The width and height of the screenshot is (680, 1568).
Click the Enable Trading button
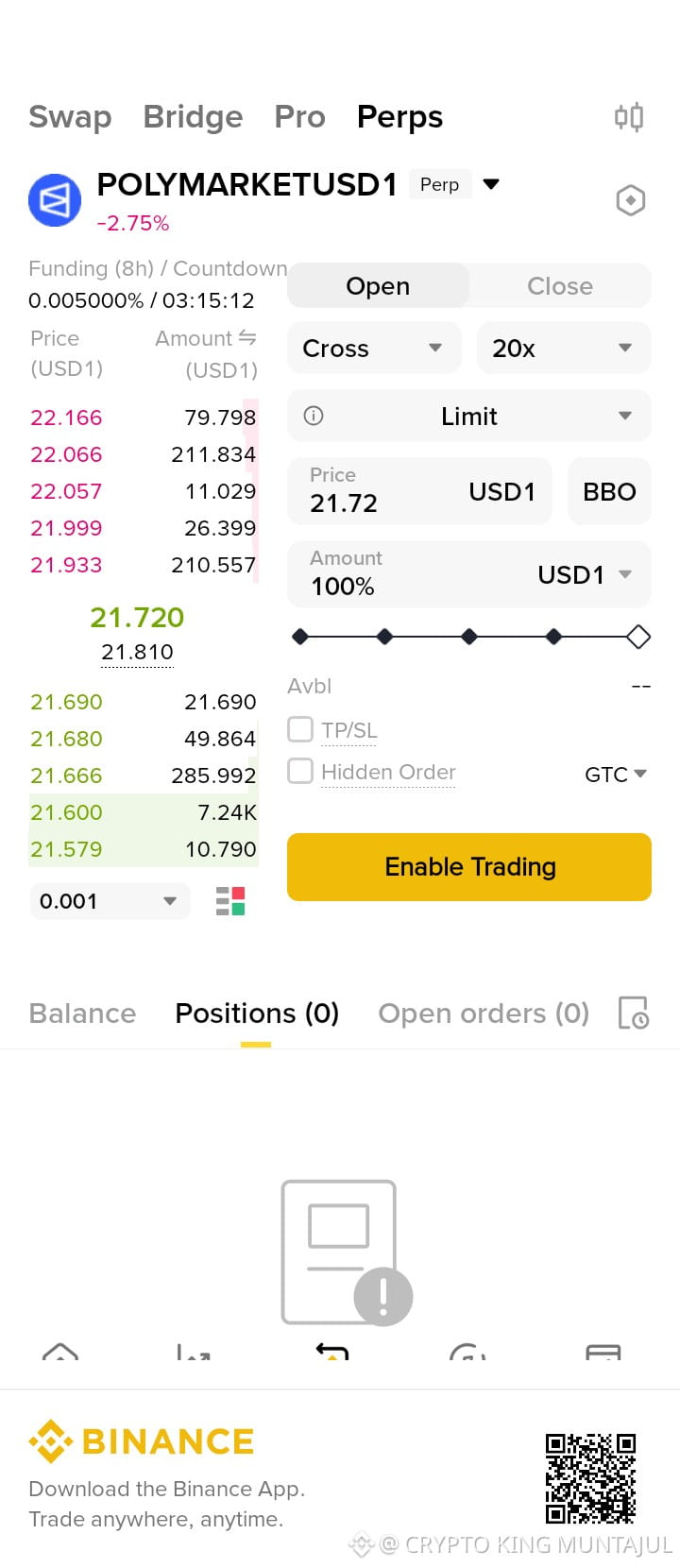click(469, 867)
